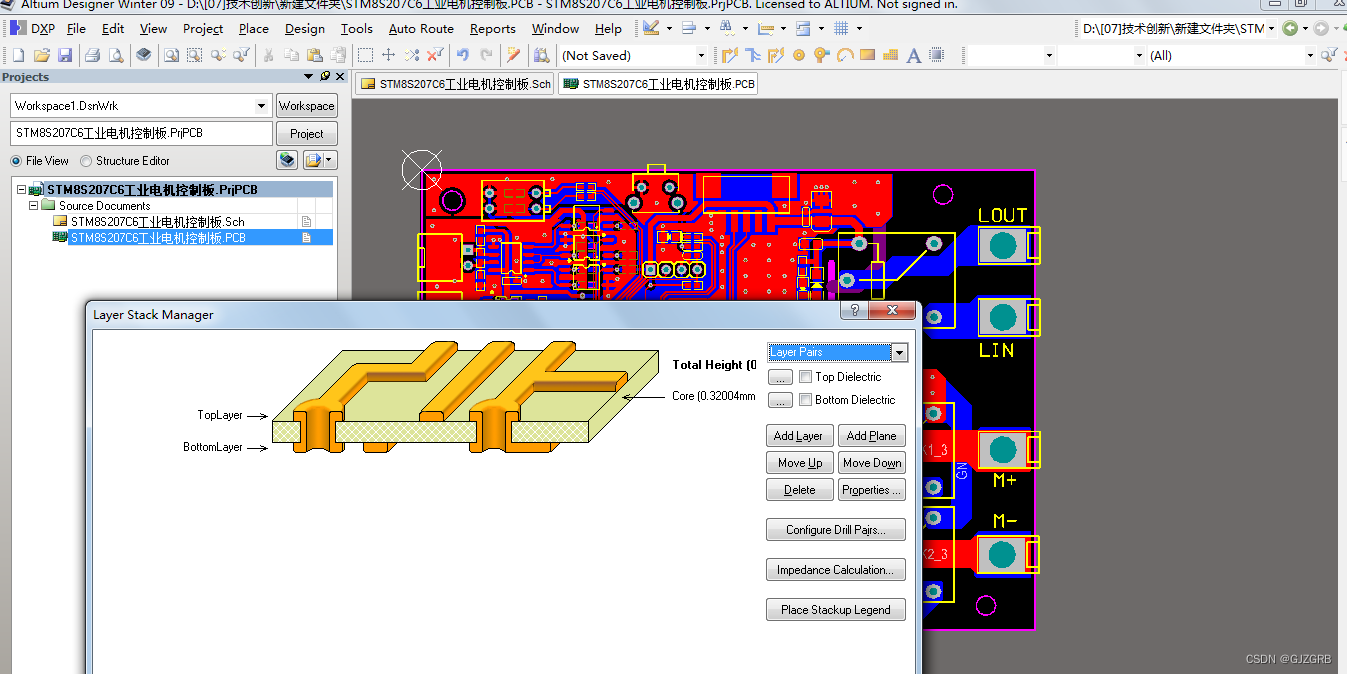1347x674 pixels.
Task: Click the Undo arrow icon
Action: pos(463,55)
